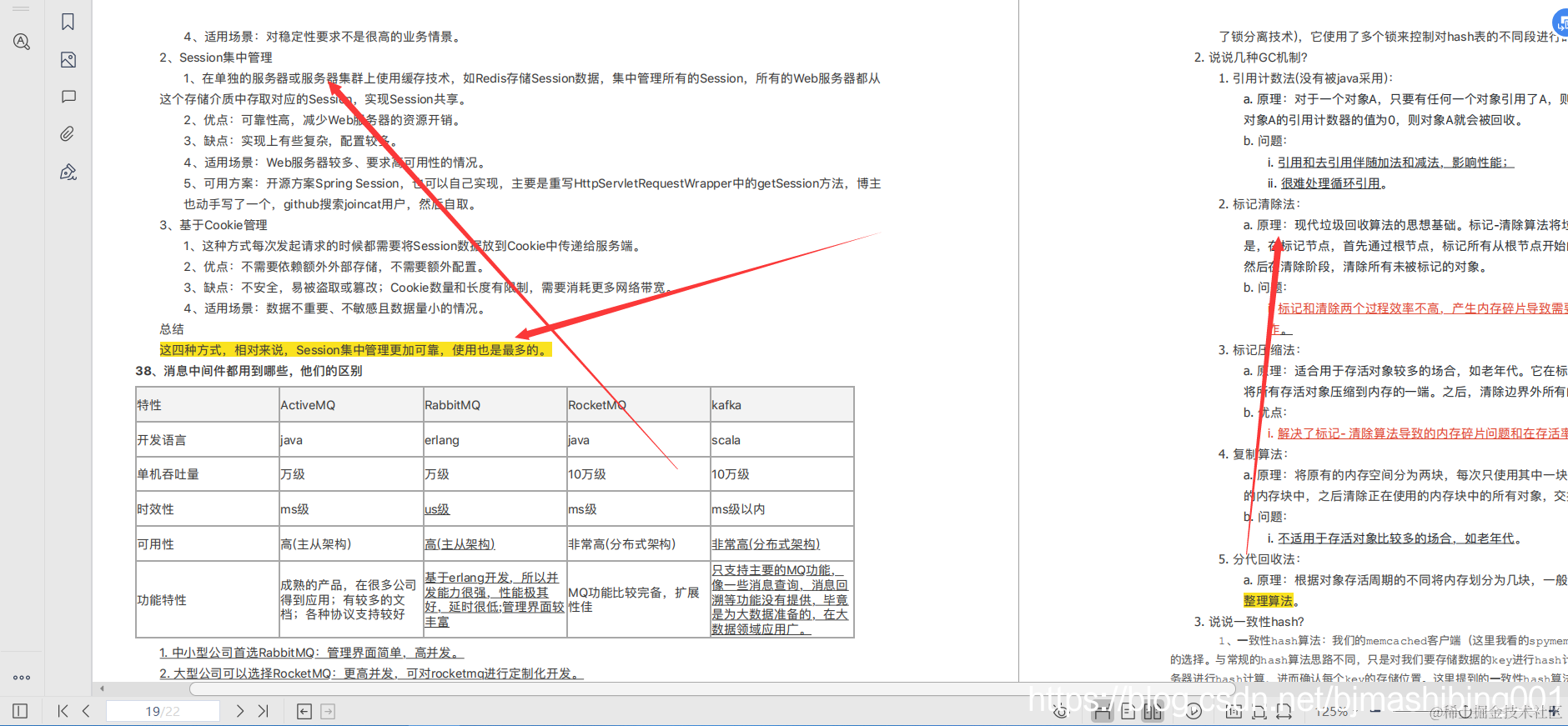
Task: Click the RabbitMQ '高(主从架构)' underlined cell
Action: tap(460, 544)
